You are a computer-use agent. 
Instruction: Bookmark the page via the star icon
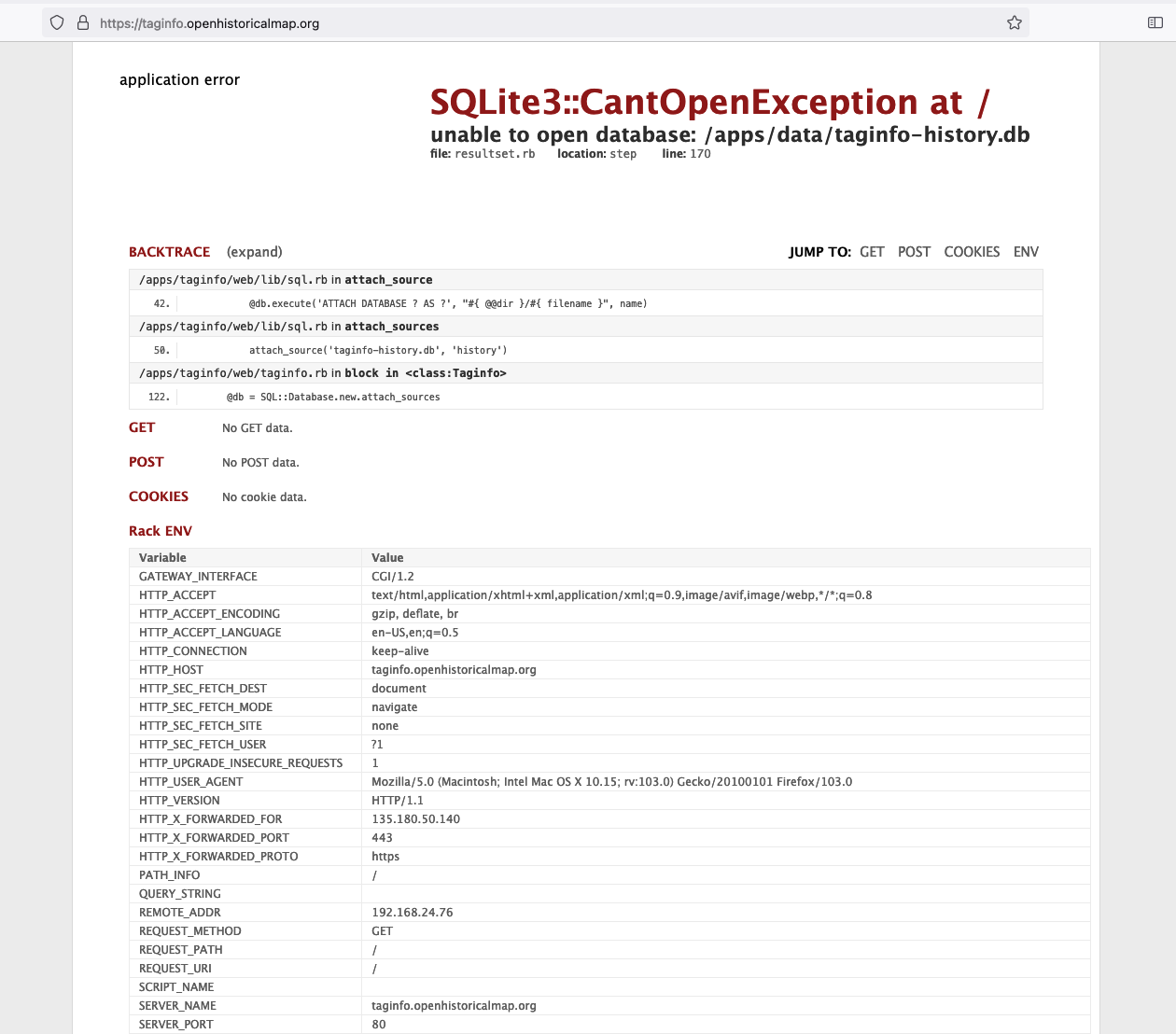pos(1013,21)
